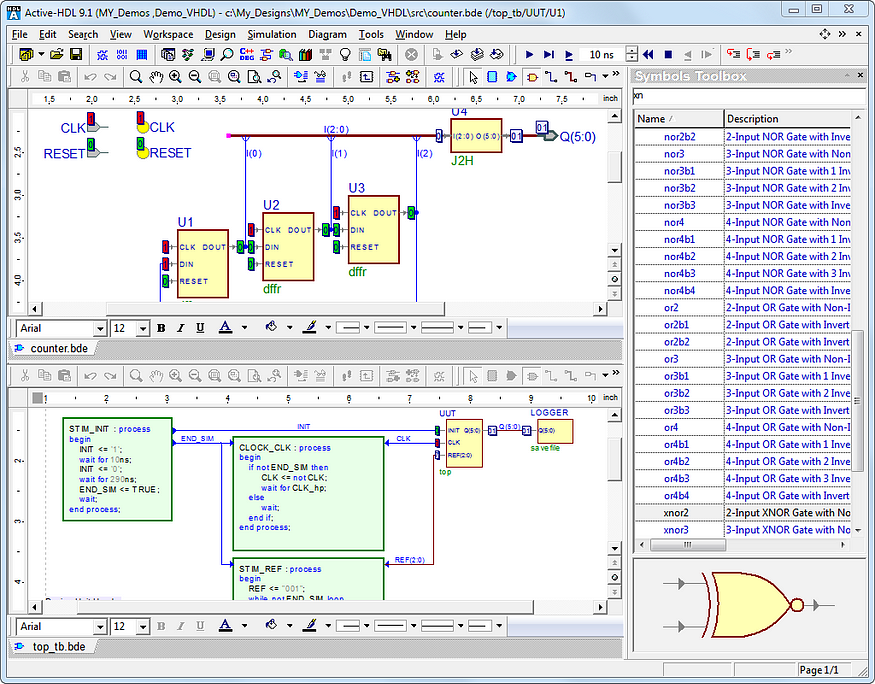
Task: Open the Simulation menu
Action: click(x=272, y=35)
